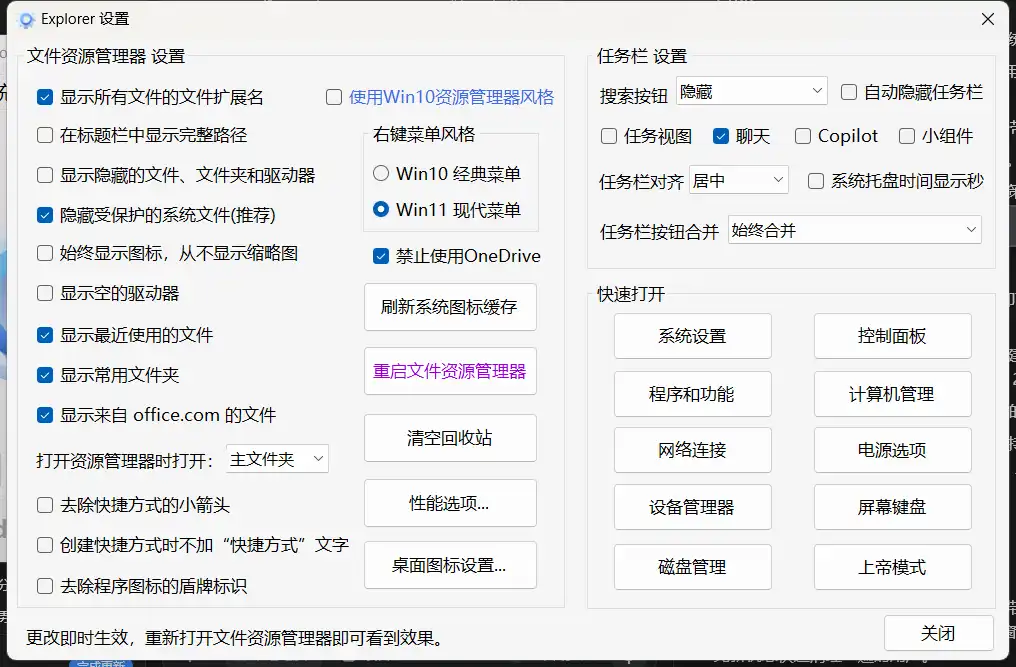Screen dimensions: 1016x667
Task: Close the Explorer 设置 dialog with X
Action: [x=987, y=19]
